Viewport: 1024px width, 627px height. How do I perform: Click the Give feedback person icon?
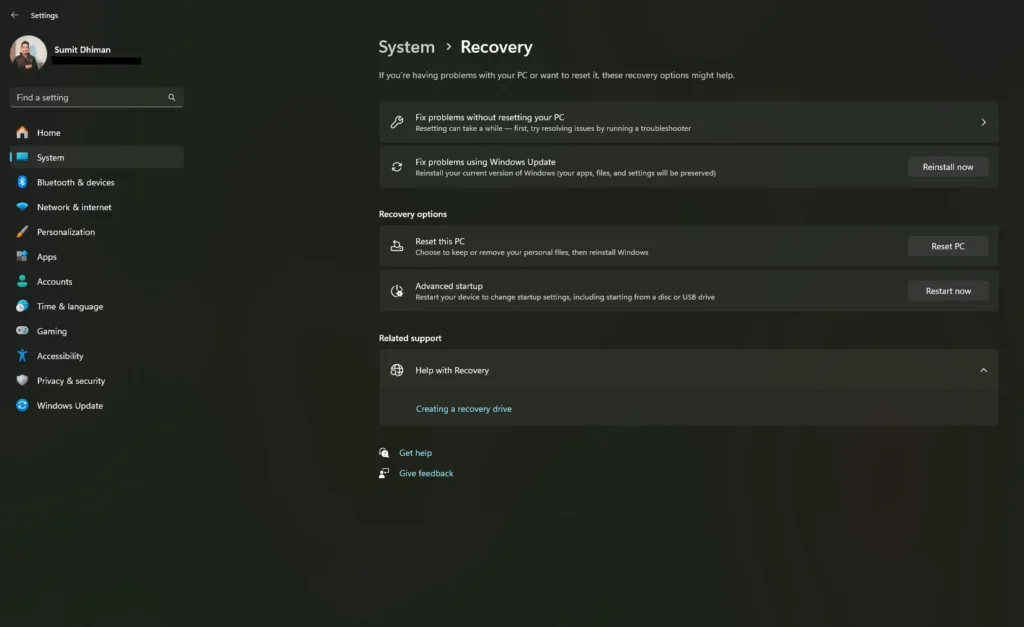click(384, 474)
